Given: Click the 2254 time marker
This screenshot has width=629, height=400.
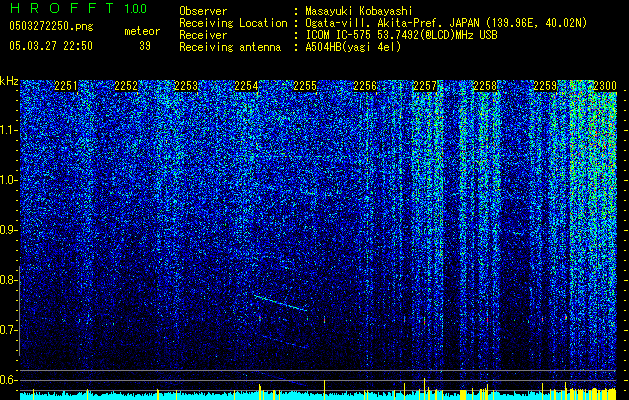Looking at the screenshot, I should coord(246,86).
